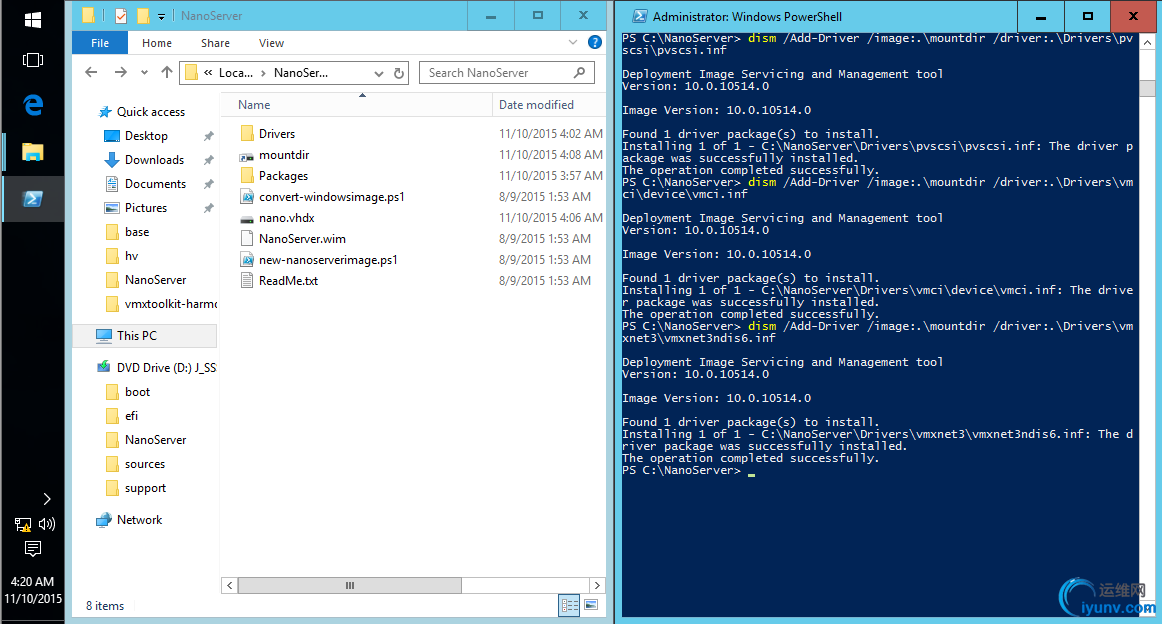1162x624 pixels.
Task: Click the Properties icon in quick access toolbar
Action: click(x=121, y=16)
